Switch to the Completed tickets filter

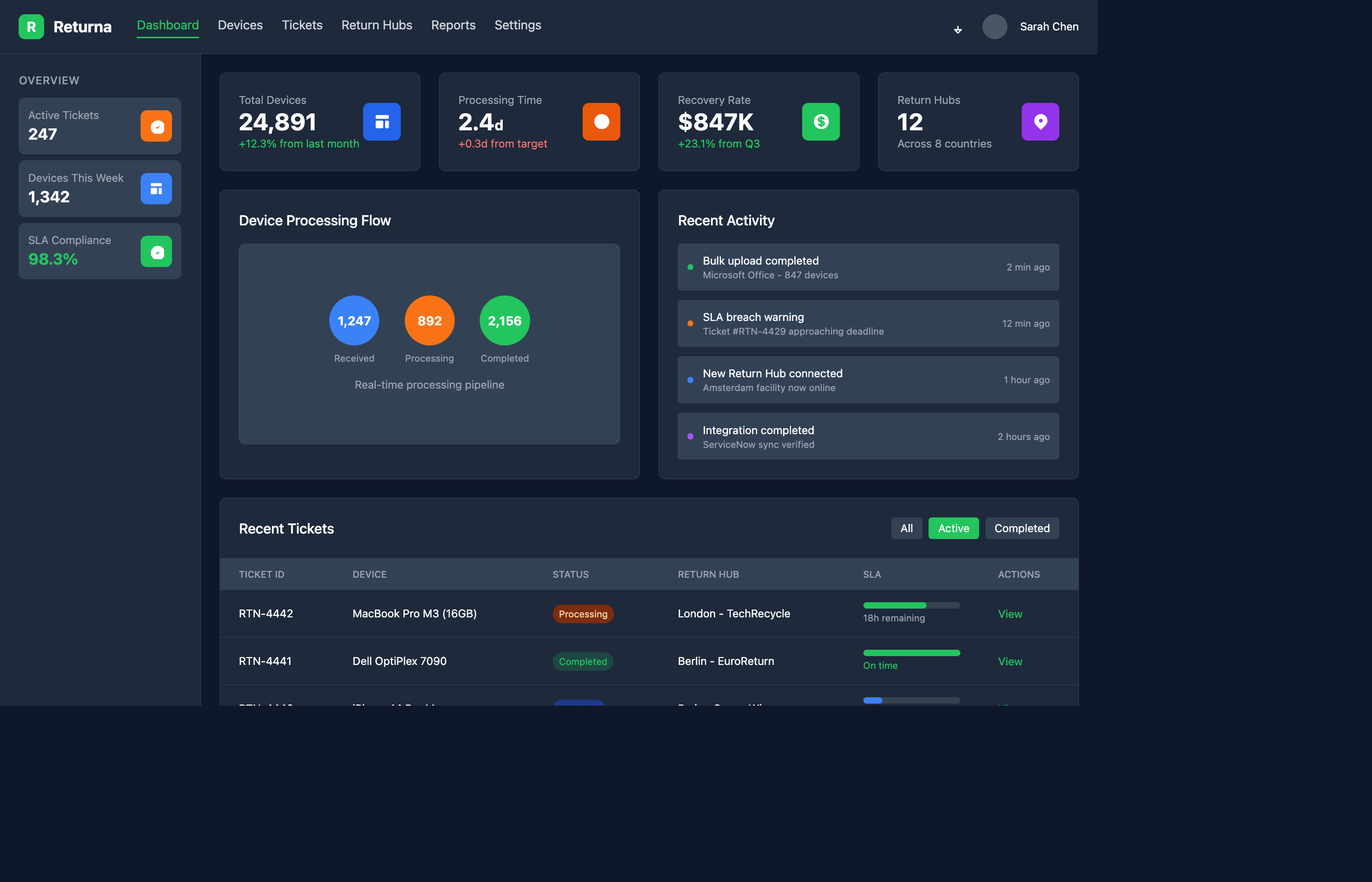(1022, 528)
